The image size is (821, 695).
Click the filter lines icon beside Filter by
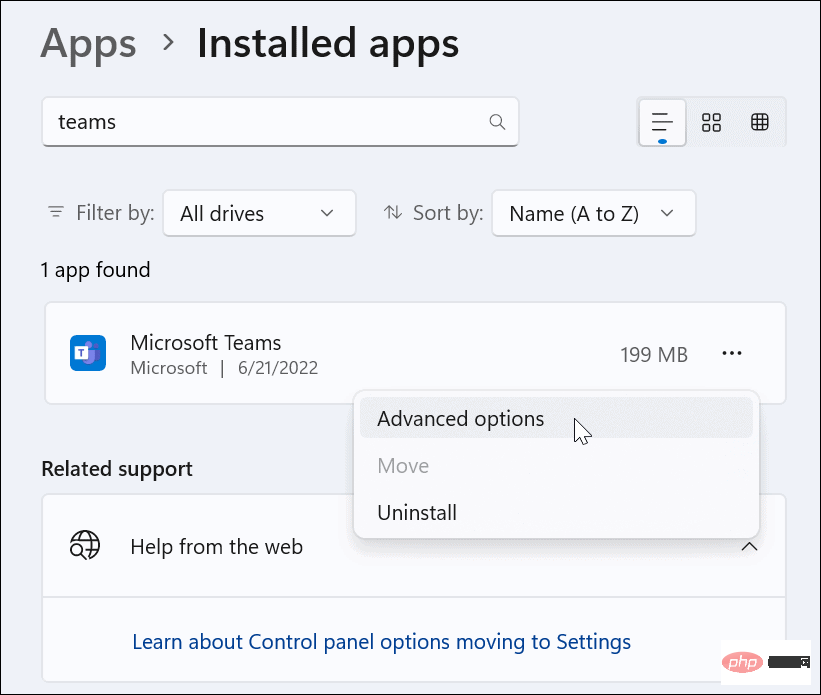(x=56, y=212)
